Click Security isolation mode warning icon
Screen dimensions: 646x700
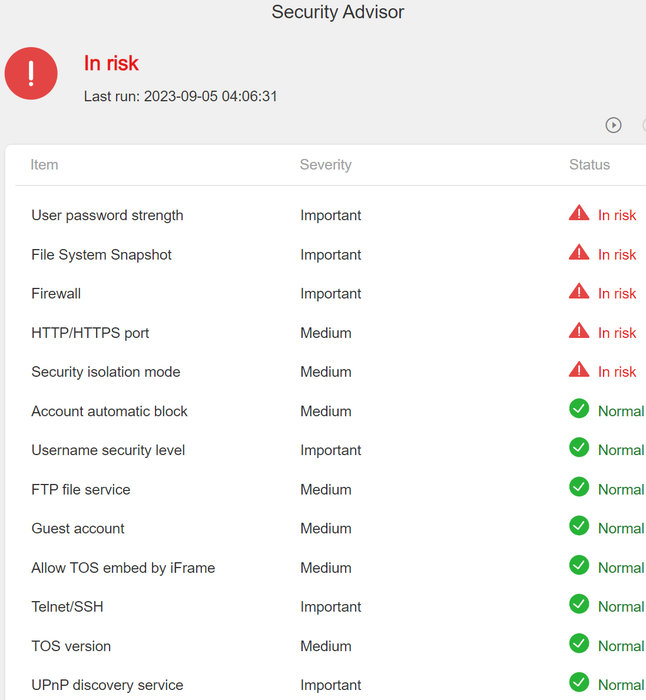click(579, 370)
